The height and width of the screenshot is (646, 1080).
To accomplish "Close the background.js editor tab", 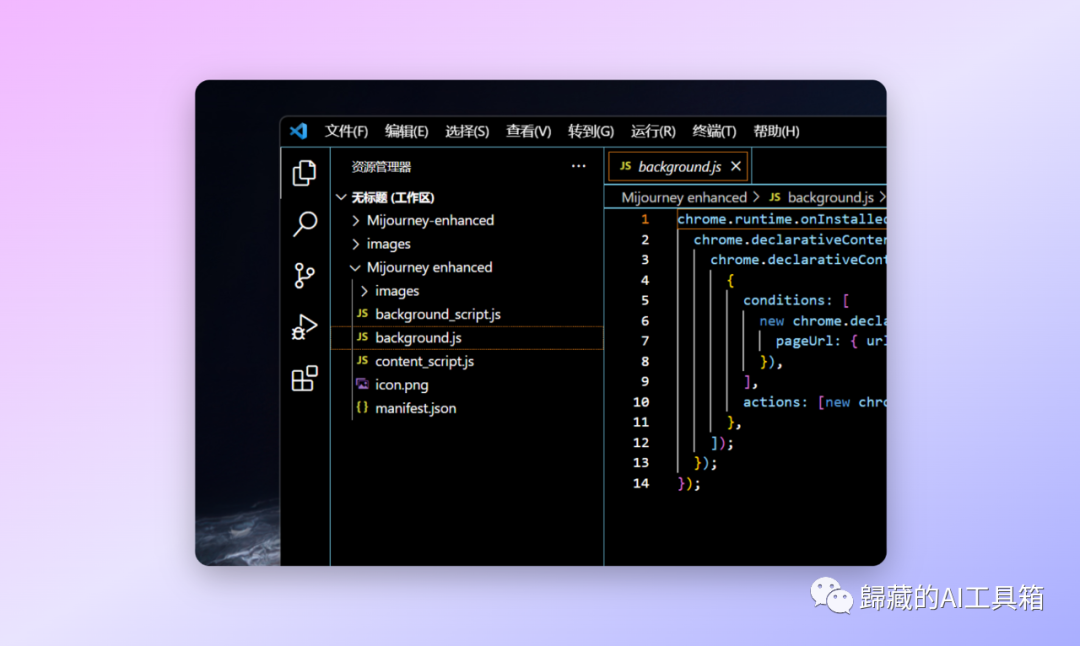I will pos(736,166).
